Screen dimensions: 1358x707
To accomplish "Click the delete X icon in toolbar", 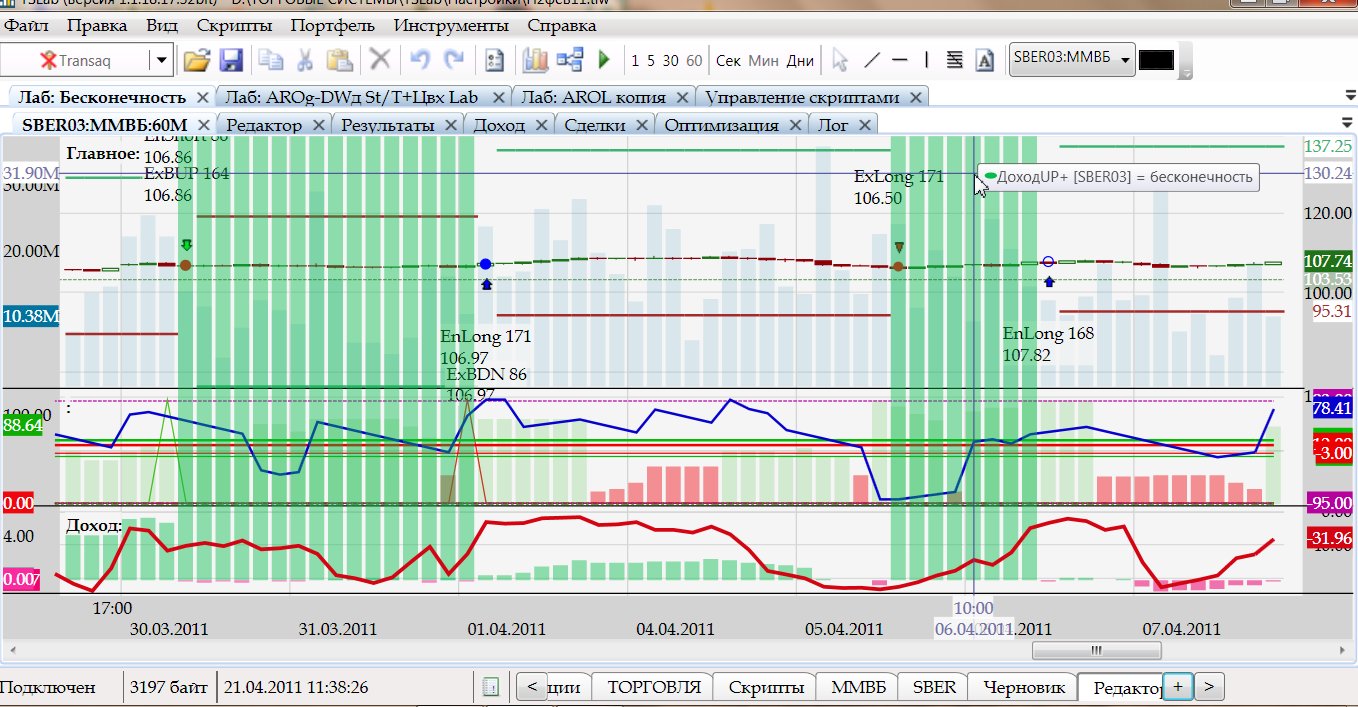I will point(380,60).
